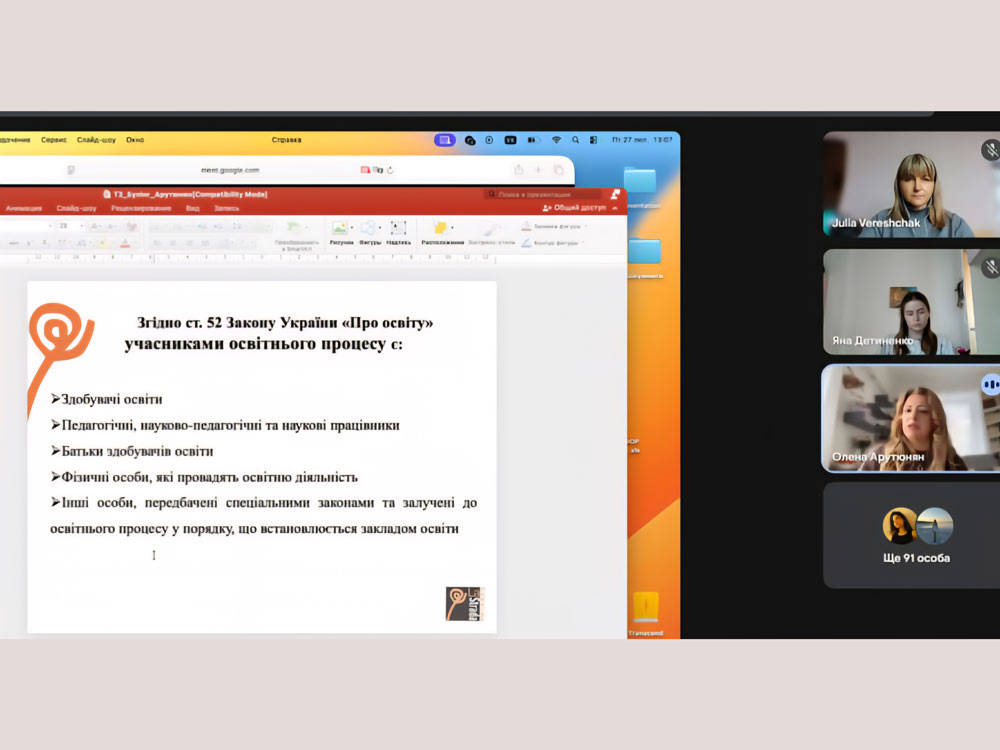The height and width of the screenshot is (750, 1000).
Task: Click speaking indicator on Олена Арутюнян tile
Action: (x=990, y=384)
